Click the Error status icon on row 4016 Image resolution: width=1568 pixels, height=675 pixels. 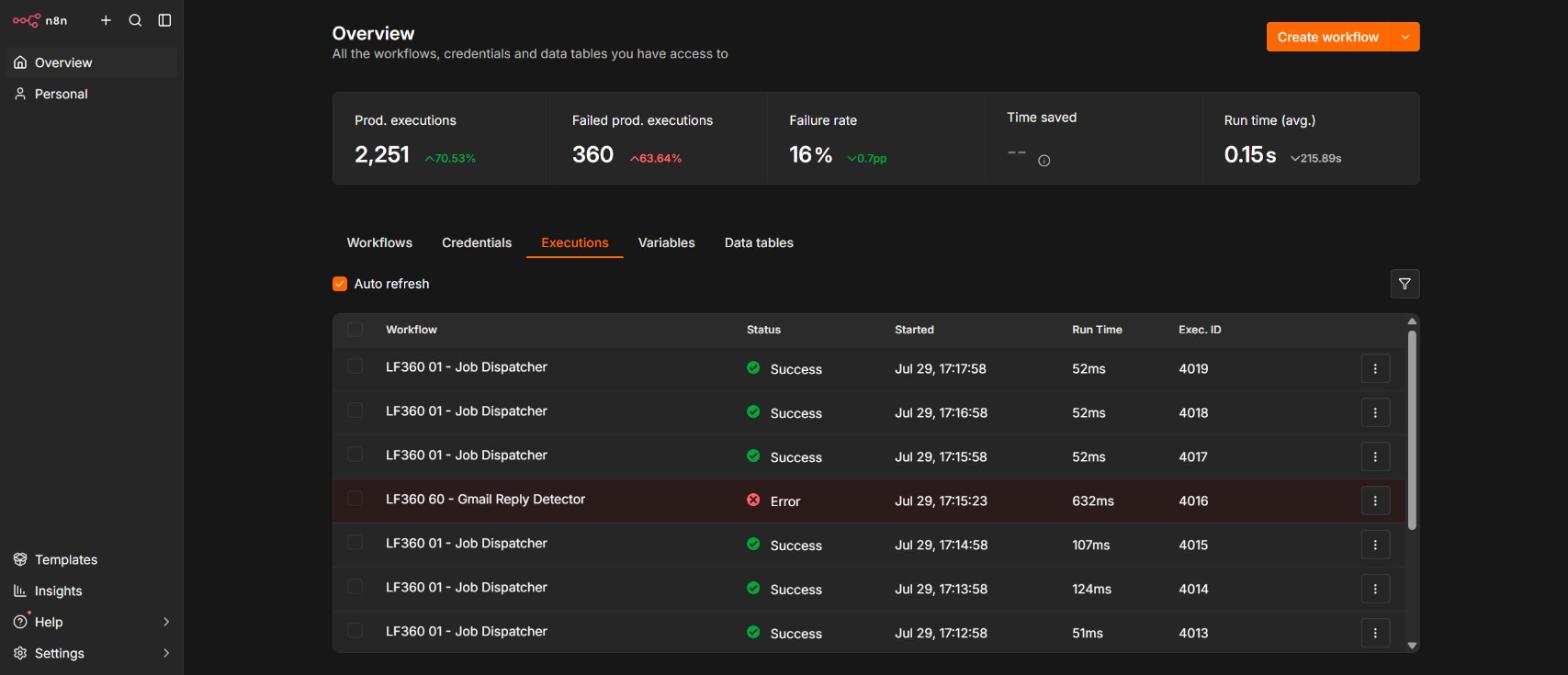[x=753, y=500]
